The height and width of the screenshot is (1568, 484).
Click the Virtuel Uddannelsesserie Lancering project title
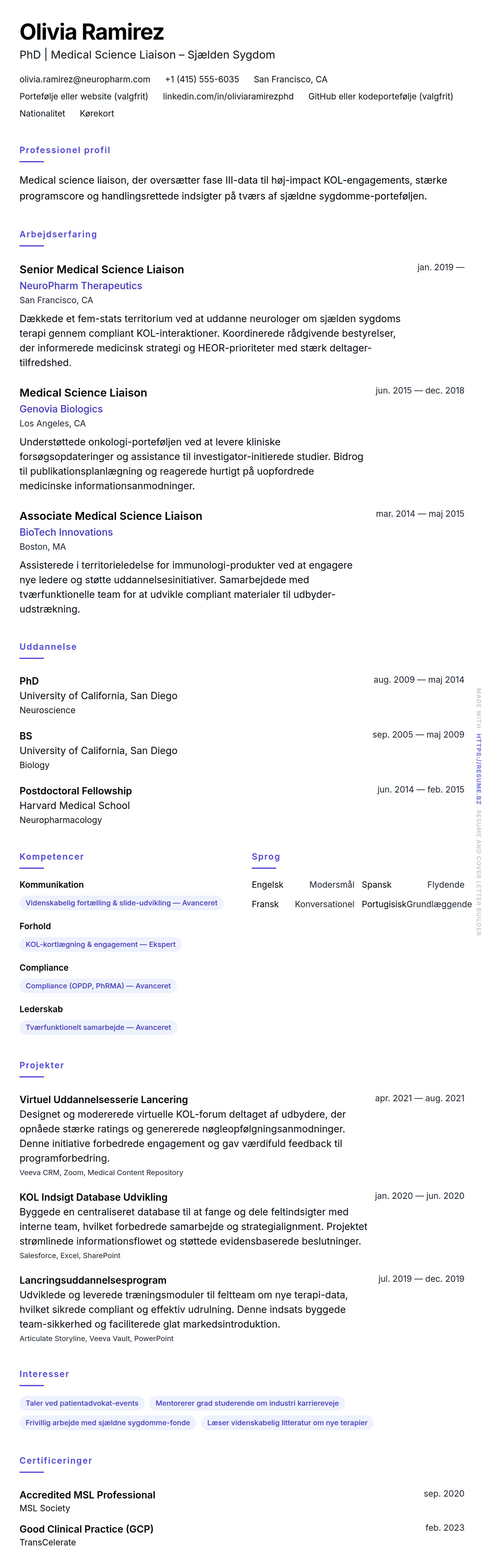103,1099
